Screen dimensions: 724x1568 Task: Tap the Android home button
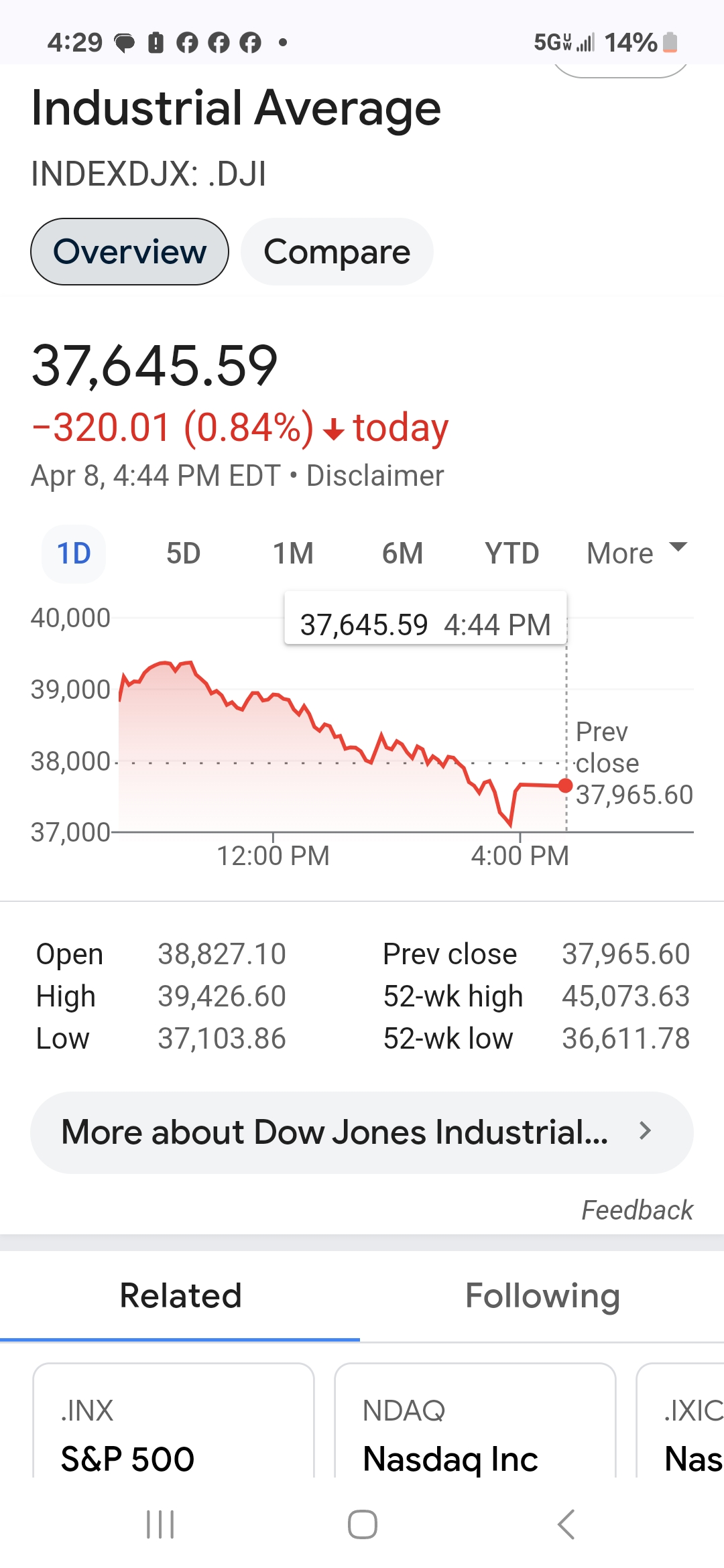[x=362, y=1524]
